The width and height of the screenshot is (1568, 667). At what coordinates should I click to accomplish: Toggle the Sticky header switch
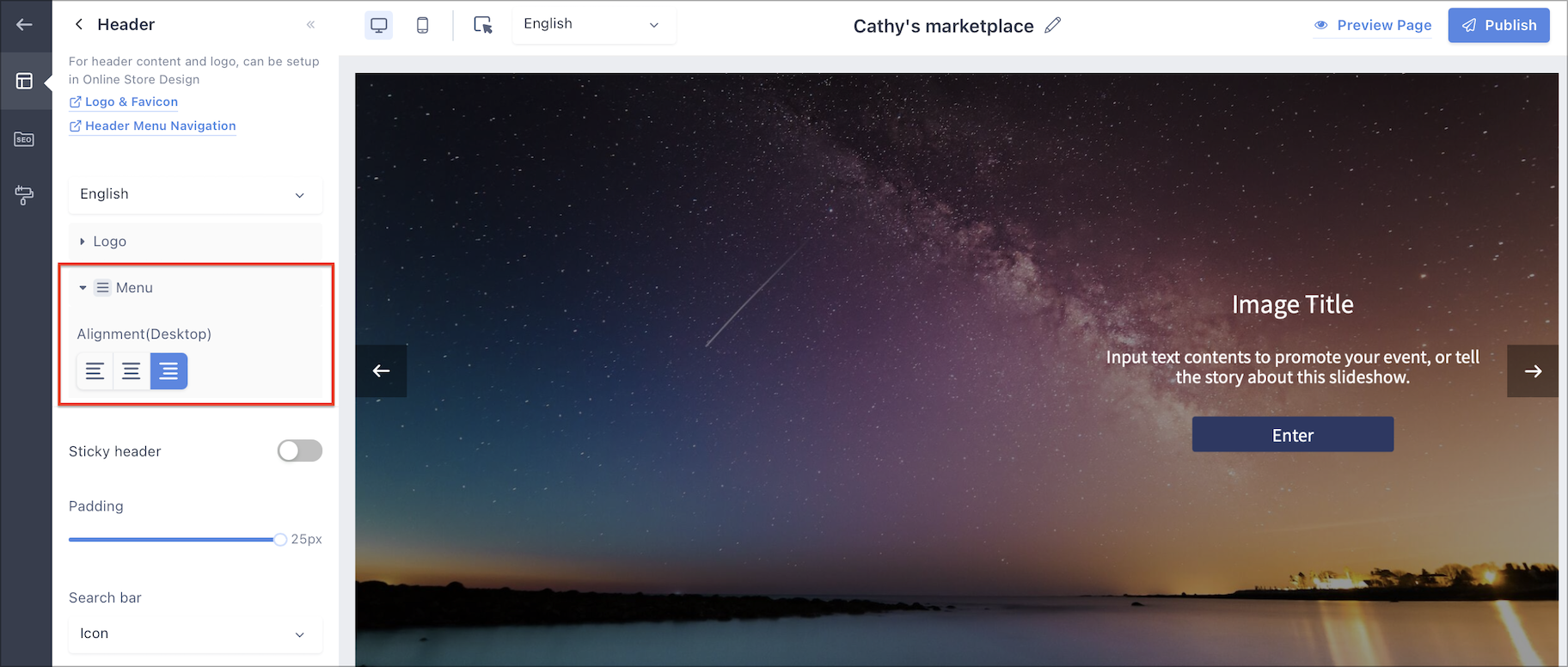click(x=300, y=451)
